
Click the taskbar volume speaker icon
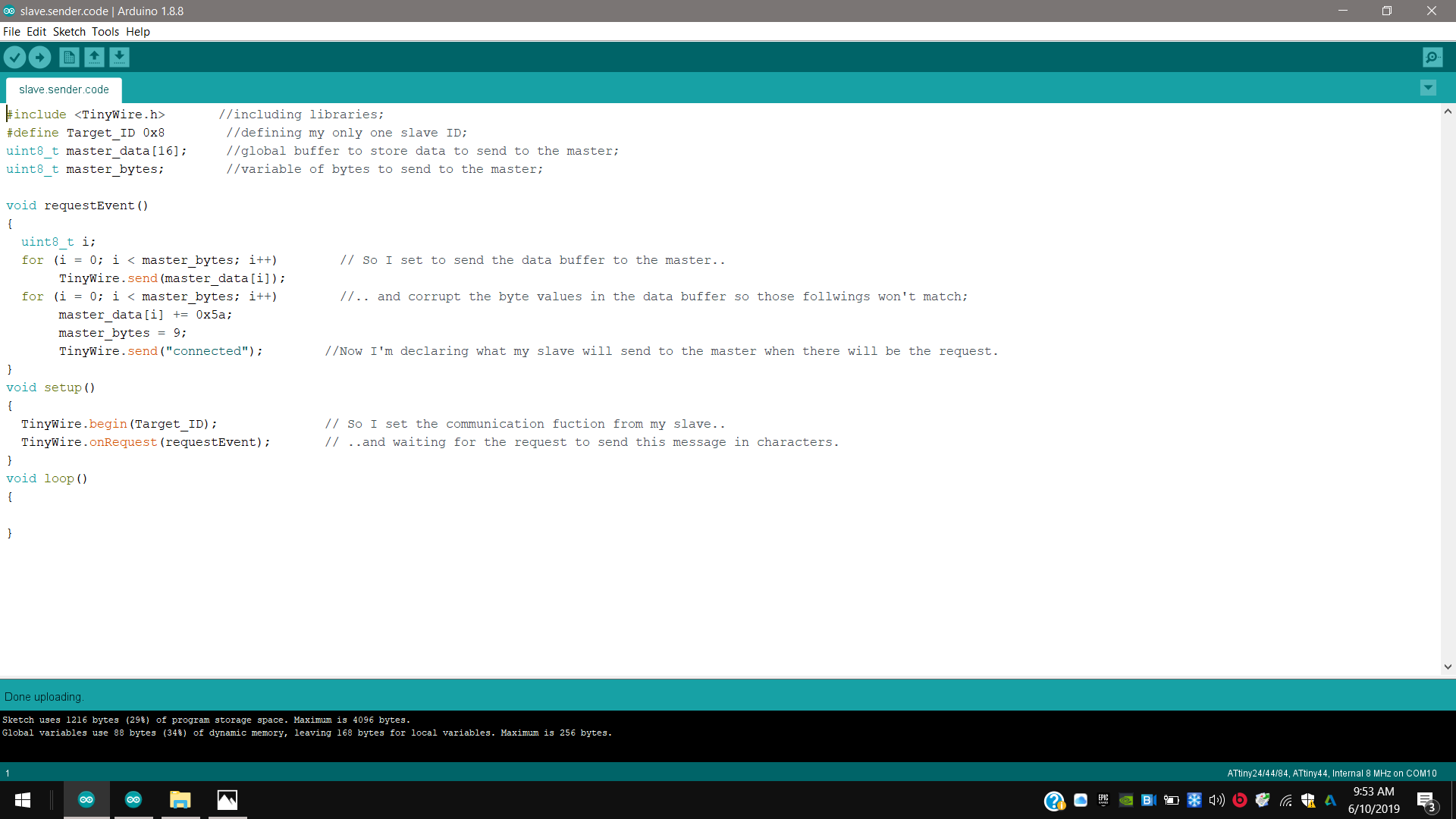tap(1216, 800)
